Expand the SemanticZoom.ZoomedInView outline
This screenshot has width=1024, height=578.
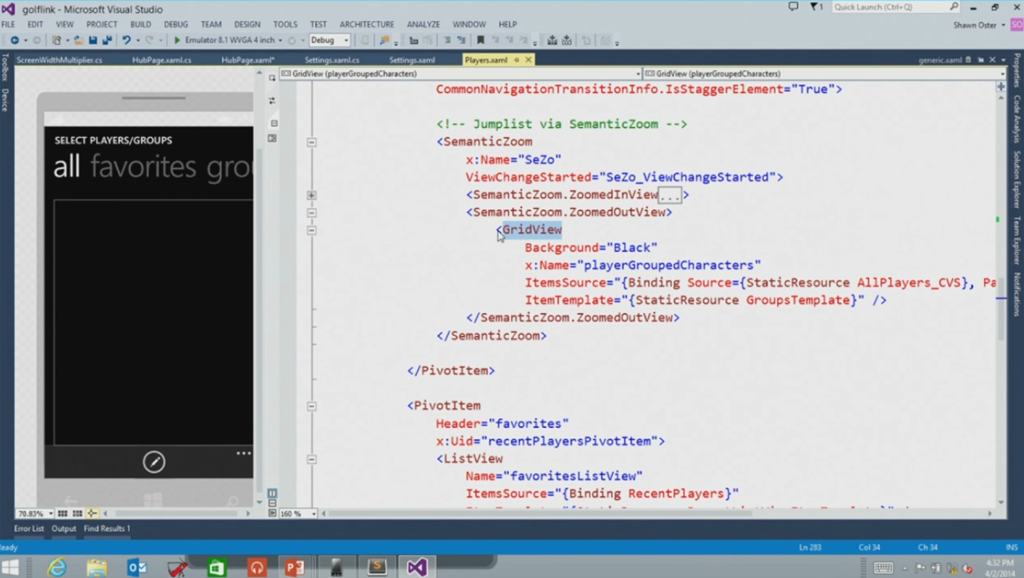click(x=312, y=195)
